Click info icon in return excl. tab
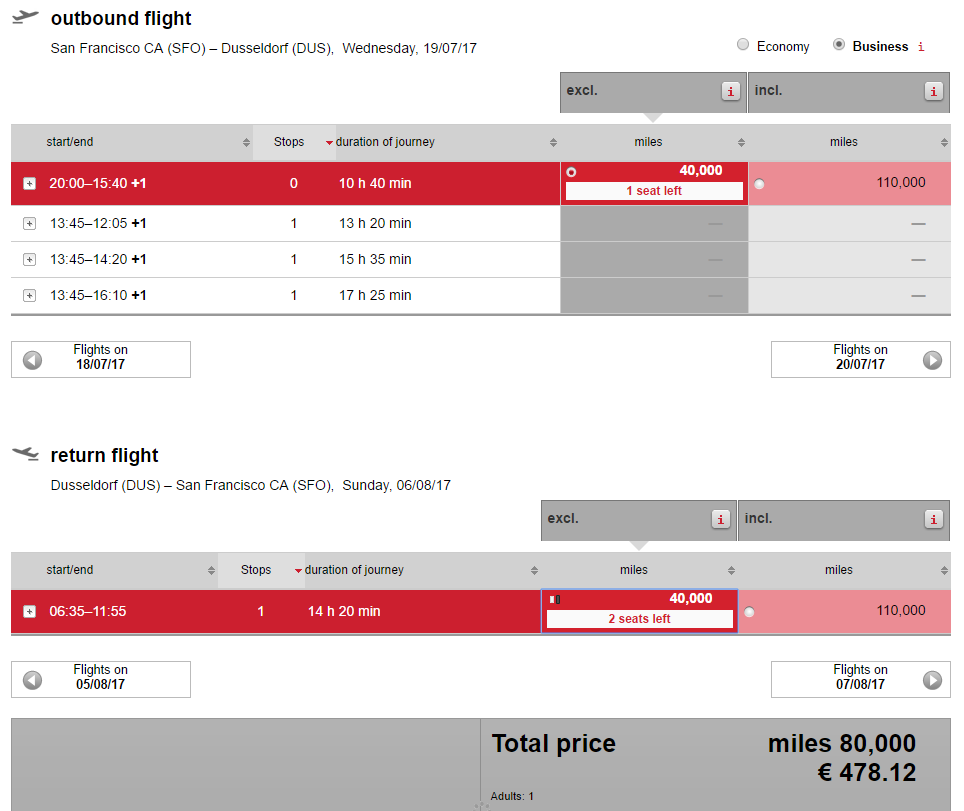 tap(721, 519)
